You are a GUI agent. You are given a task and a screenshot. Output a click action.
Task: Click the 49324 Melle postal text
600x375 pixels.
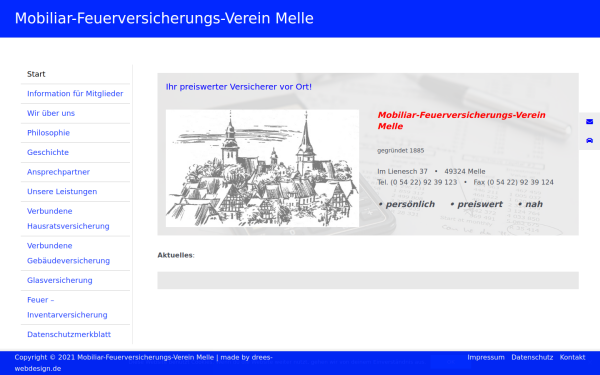point(465,171)
